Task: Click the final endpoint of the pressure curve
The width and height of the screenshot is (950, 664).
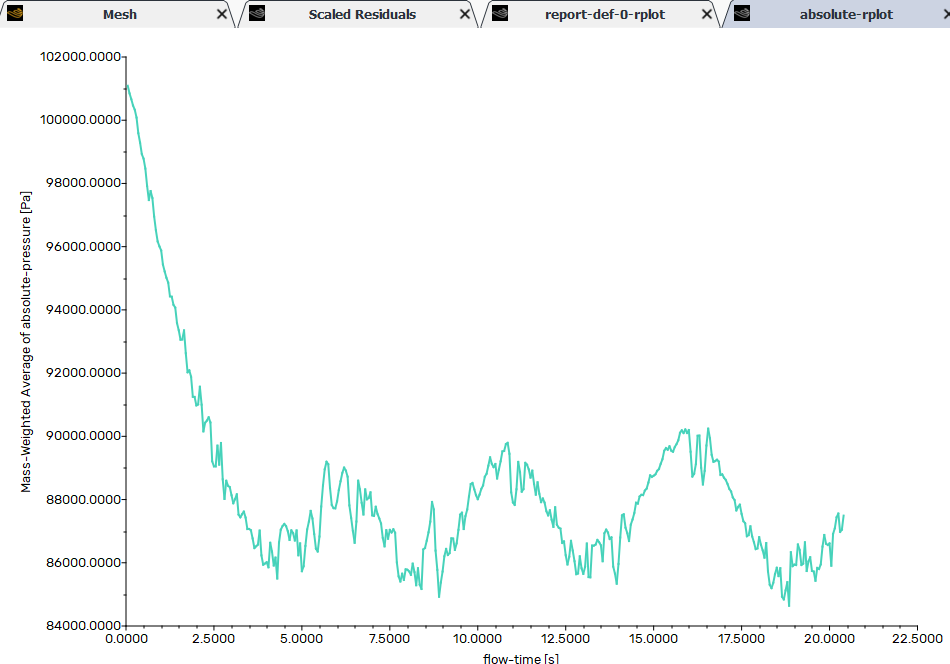Action: 844,515
